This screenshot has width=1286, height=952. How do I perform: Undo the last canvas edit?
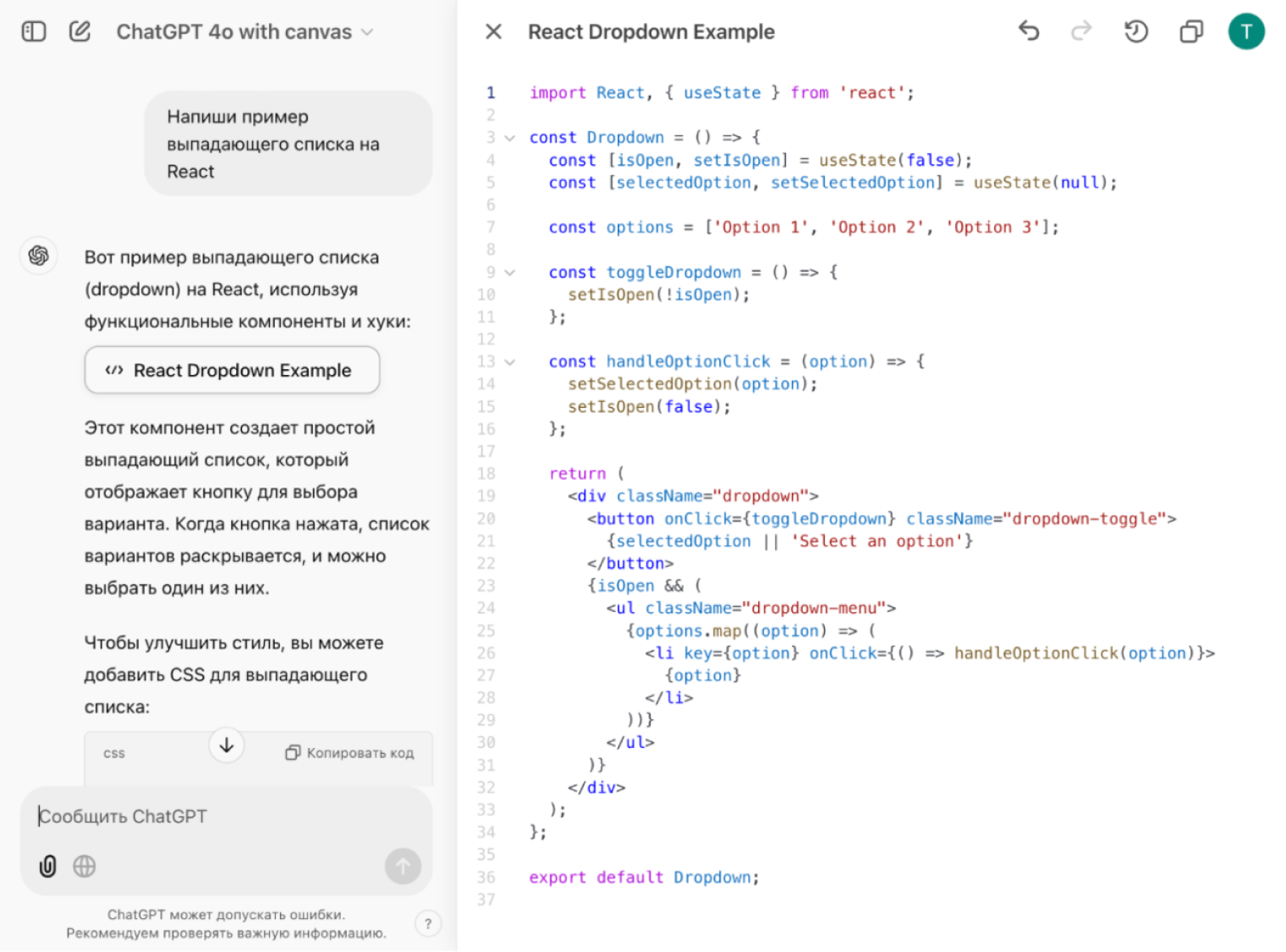click(x=1029, y=32)
